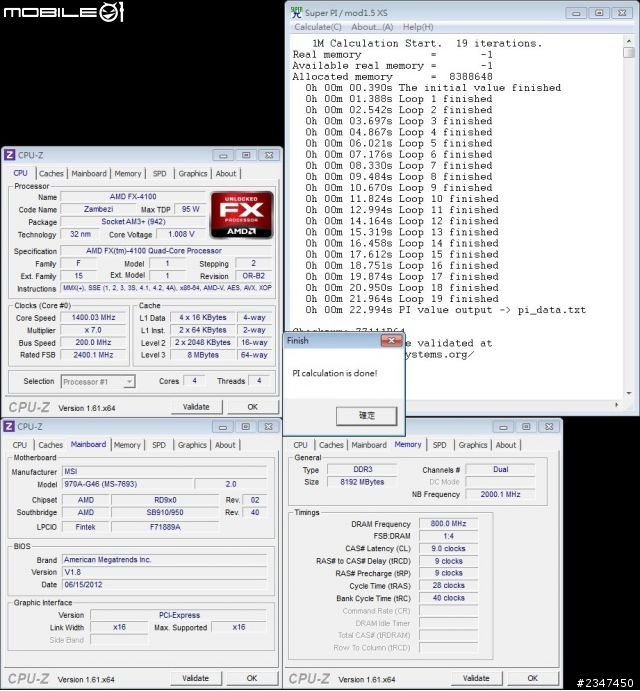Click the Core Voltage value 1.008 V

coord(181,234)
